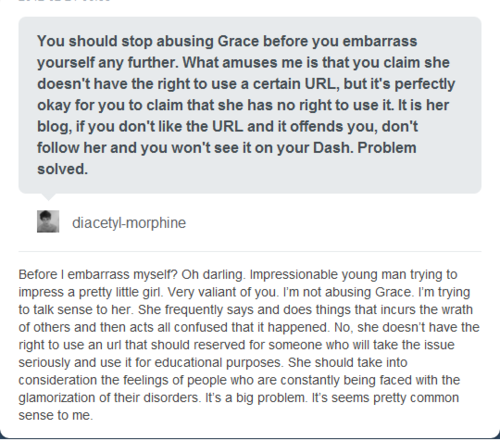The width and height of the screenshot is (500, 441).
Task: Click the gray ask message bubble
Action: pyautogui.click(x=250, y=105)
